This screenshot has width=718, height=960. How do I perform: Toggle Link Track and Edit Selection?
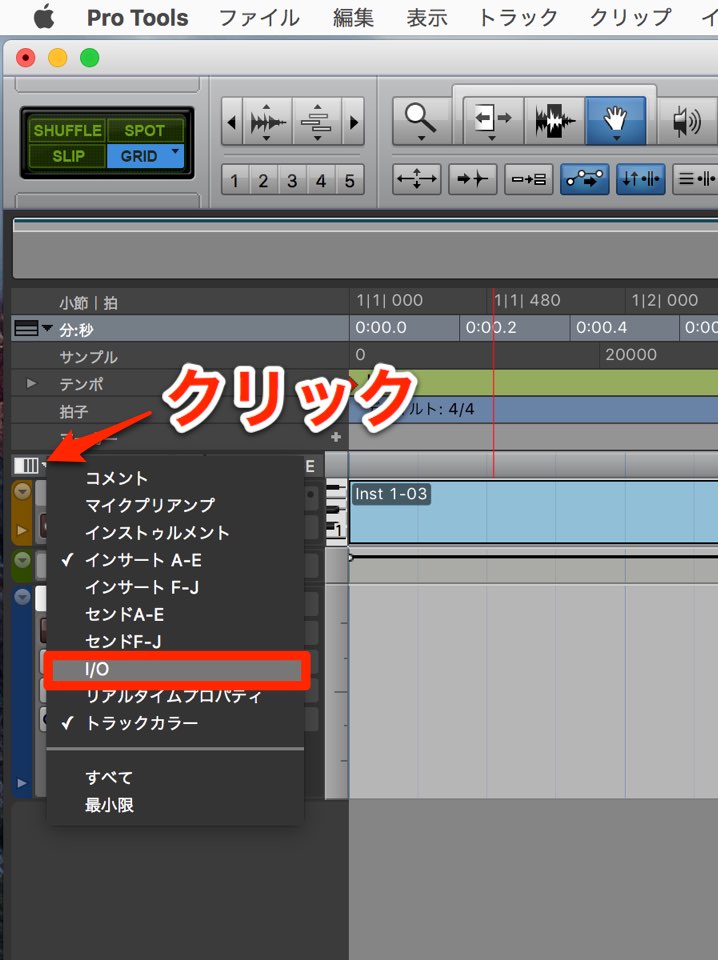coord(695,179)
